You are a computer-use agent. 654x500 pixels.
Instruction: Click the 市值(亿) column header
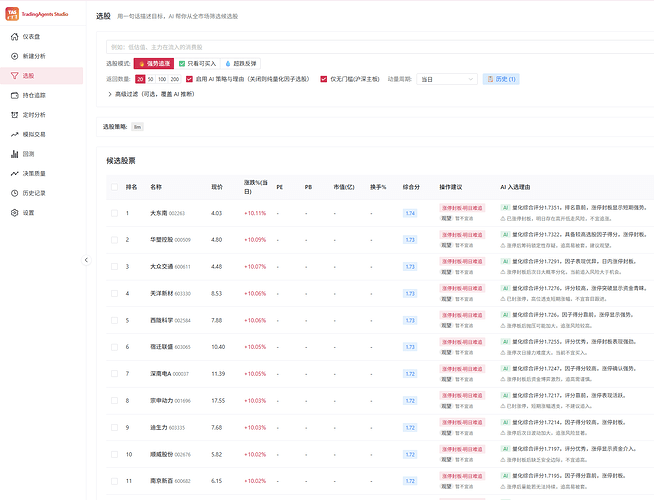(x=344, y=187)
